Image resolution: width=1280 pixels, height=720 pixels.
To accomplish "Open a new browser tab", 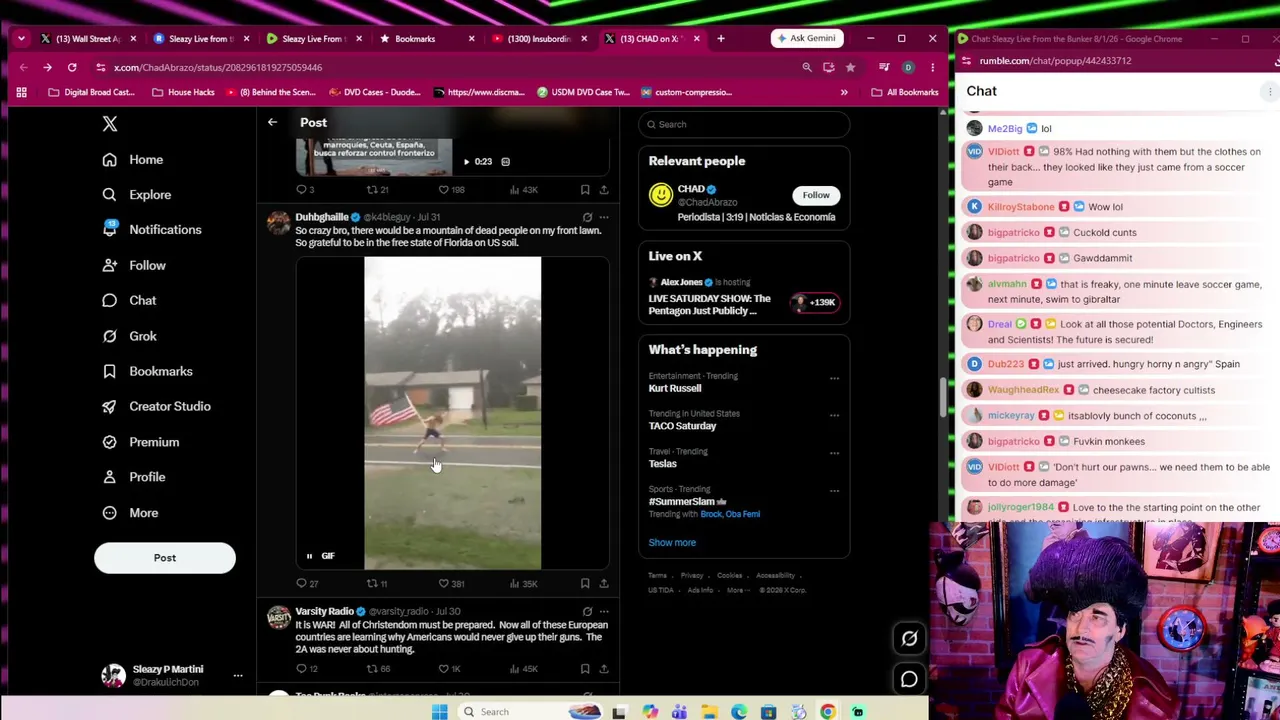I will pos(720,39).
